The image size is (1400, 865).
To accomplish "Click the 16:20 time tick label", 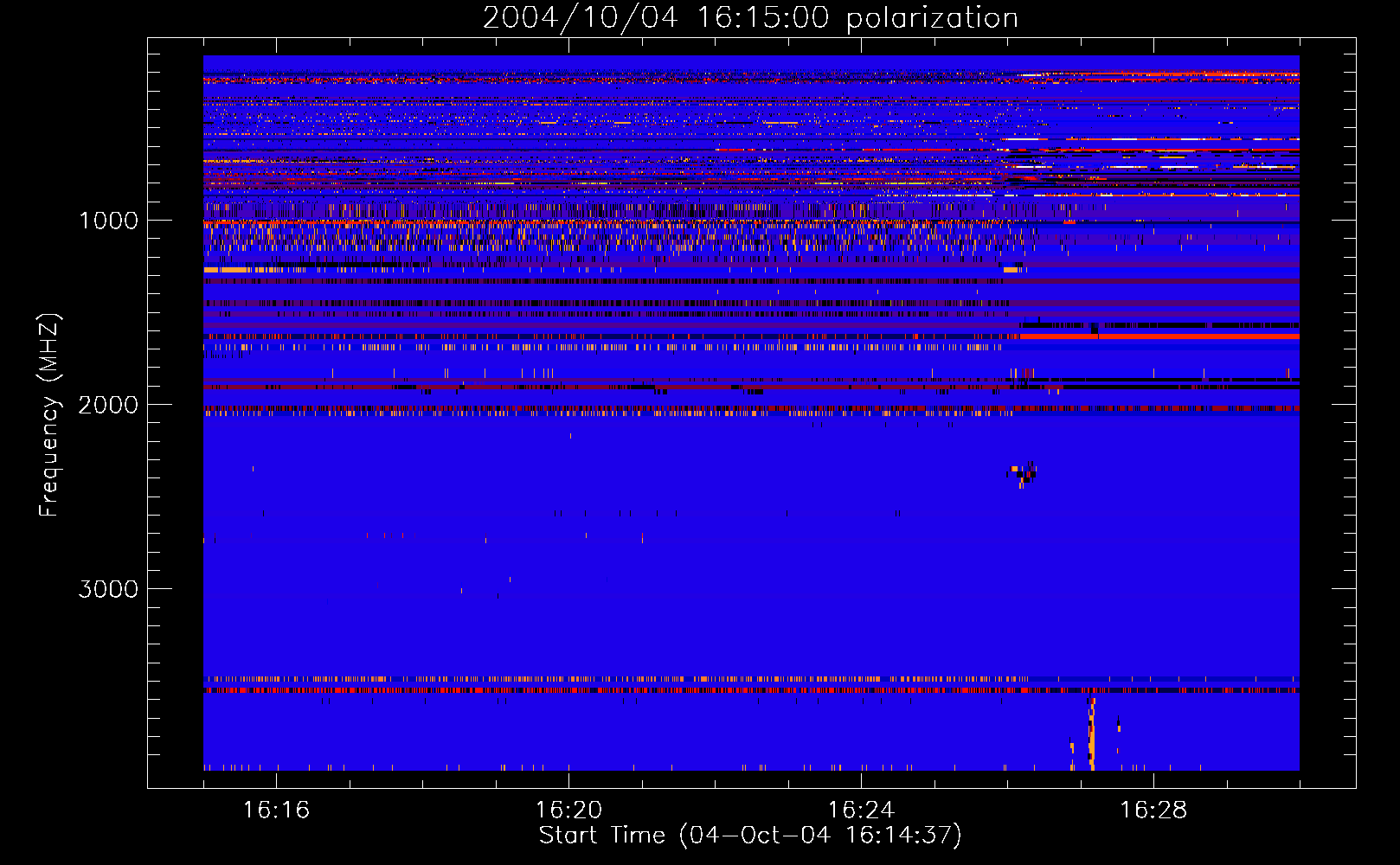I will pyautogui.click(x=568, y=811).
